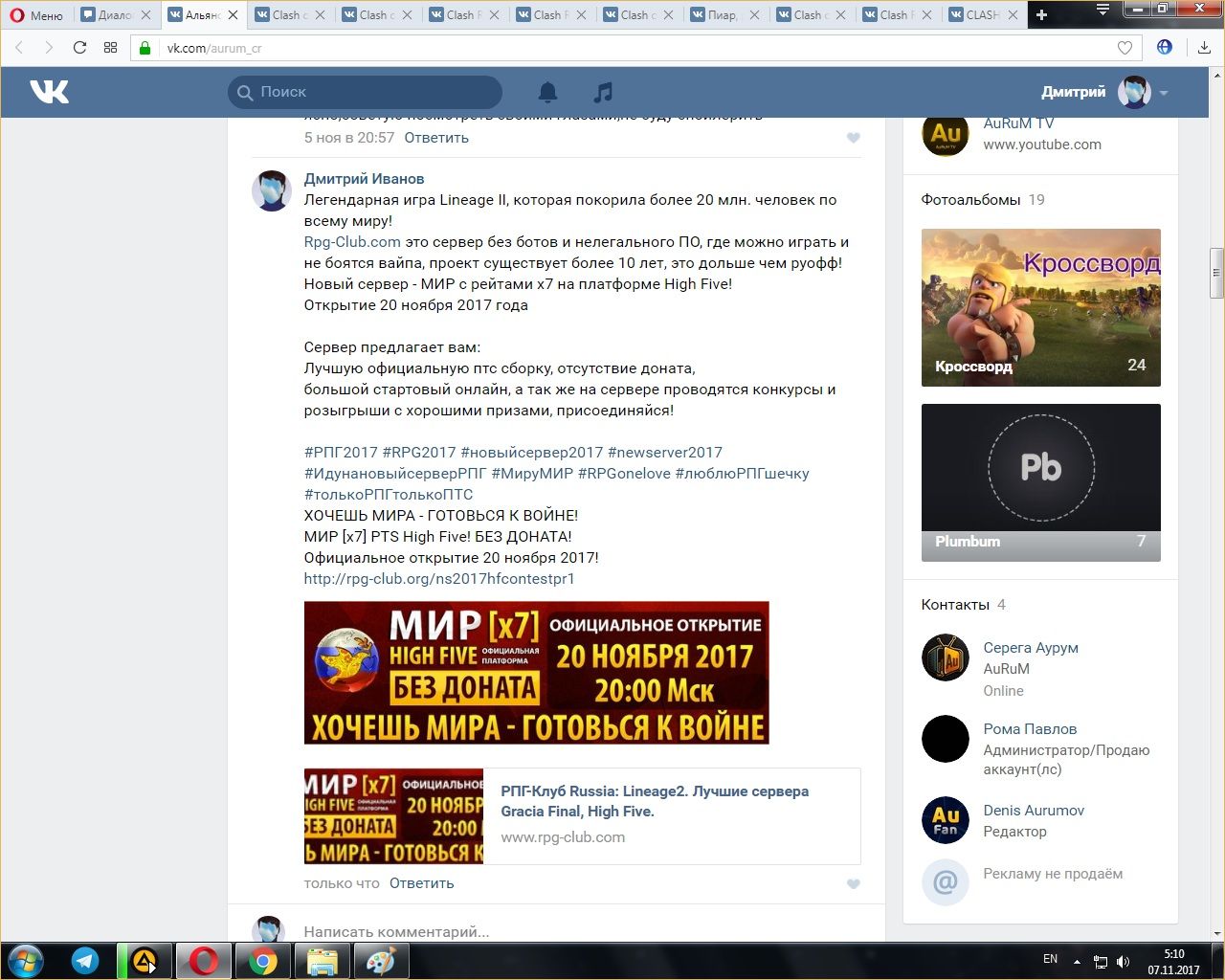The image size is (1225, 980).
Task: Open Opera browser taskbar icon
Action: [x=203, y=961]
